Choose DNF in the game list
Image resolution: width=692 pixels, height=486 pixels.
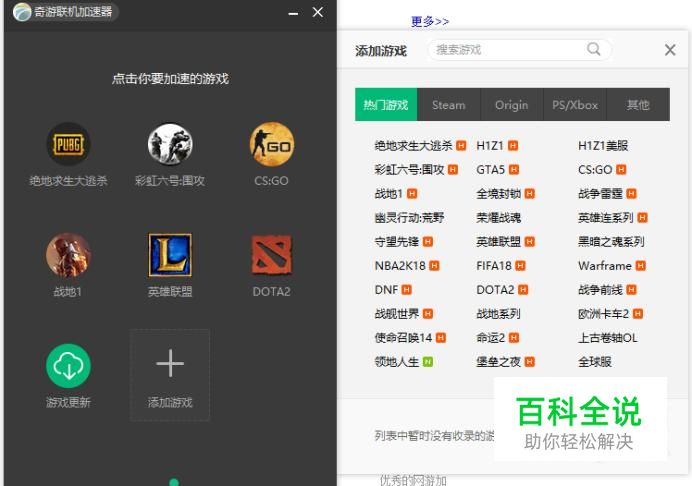386,290
